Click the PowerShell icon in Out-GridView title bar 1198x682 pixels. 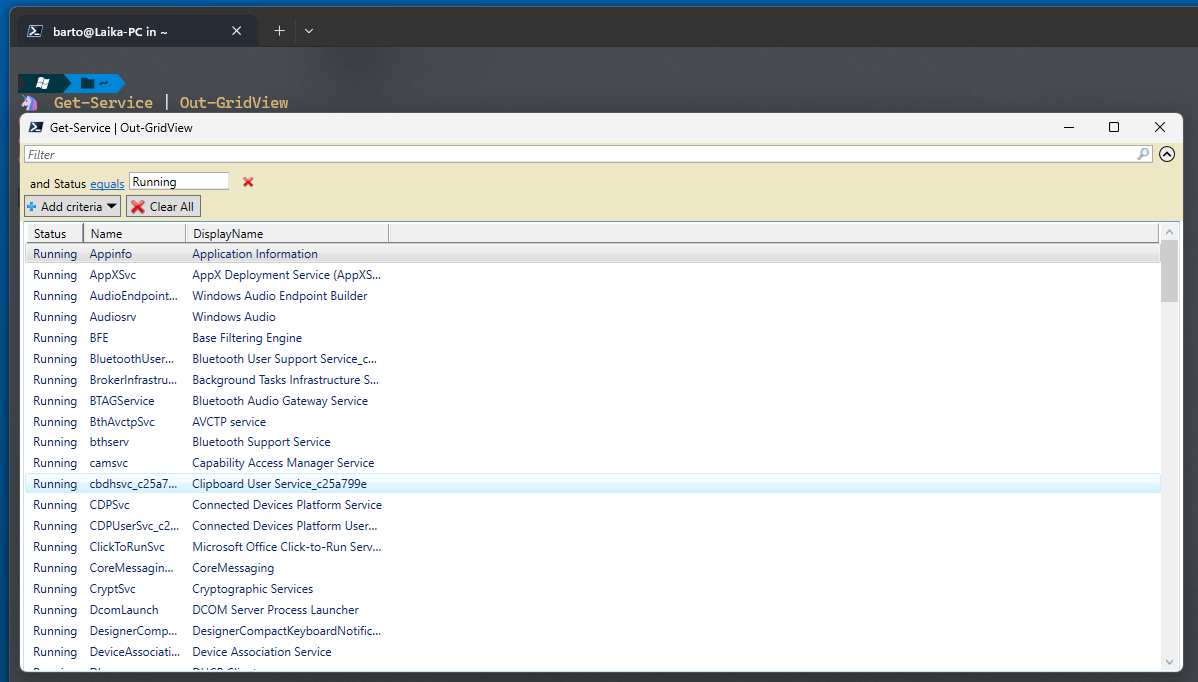coord(36,128)
